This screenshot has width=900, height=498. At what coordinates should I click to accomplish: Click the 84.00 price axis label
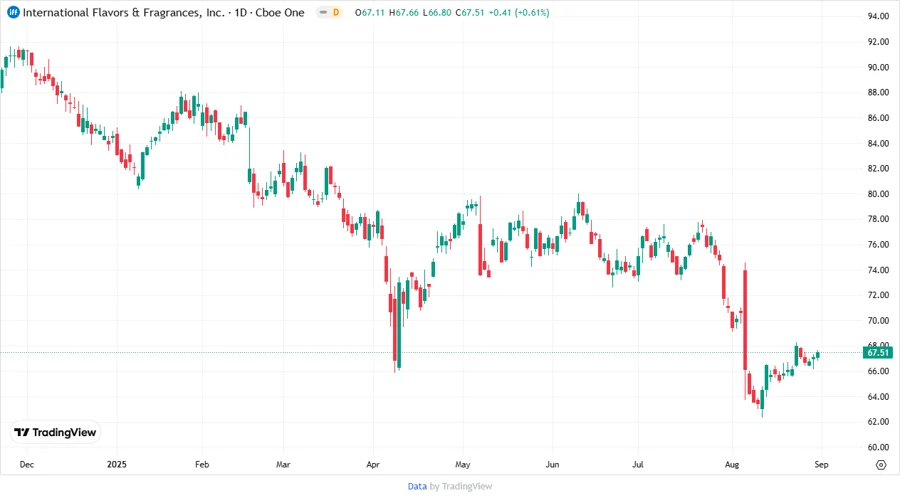[878, 143]
